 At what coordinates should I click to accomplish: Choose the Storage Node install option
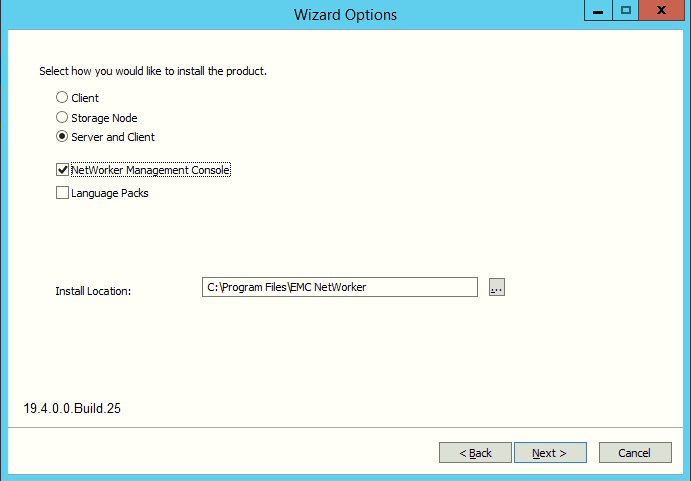62,118
